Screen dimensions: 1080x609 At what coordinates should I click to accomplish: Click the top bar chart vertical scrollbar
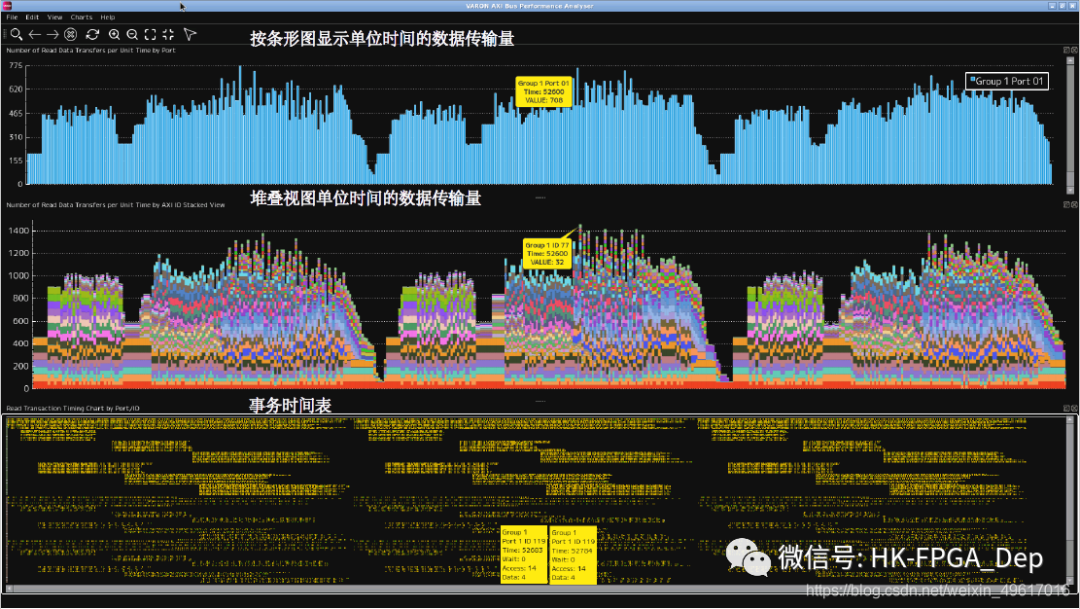[1070, 124]
